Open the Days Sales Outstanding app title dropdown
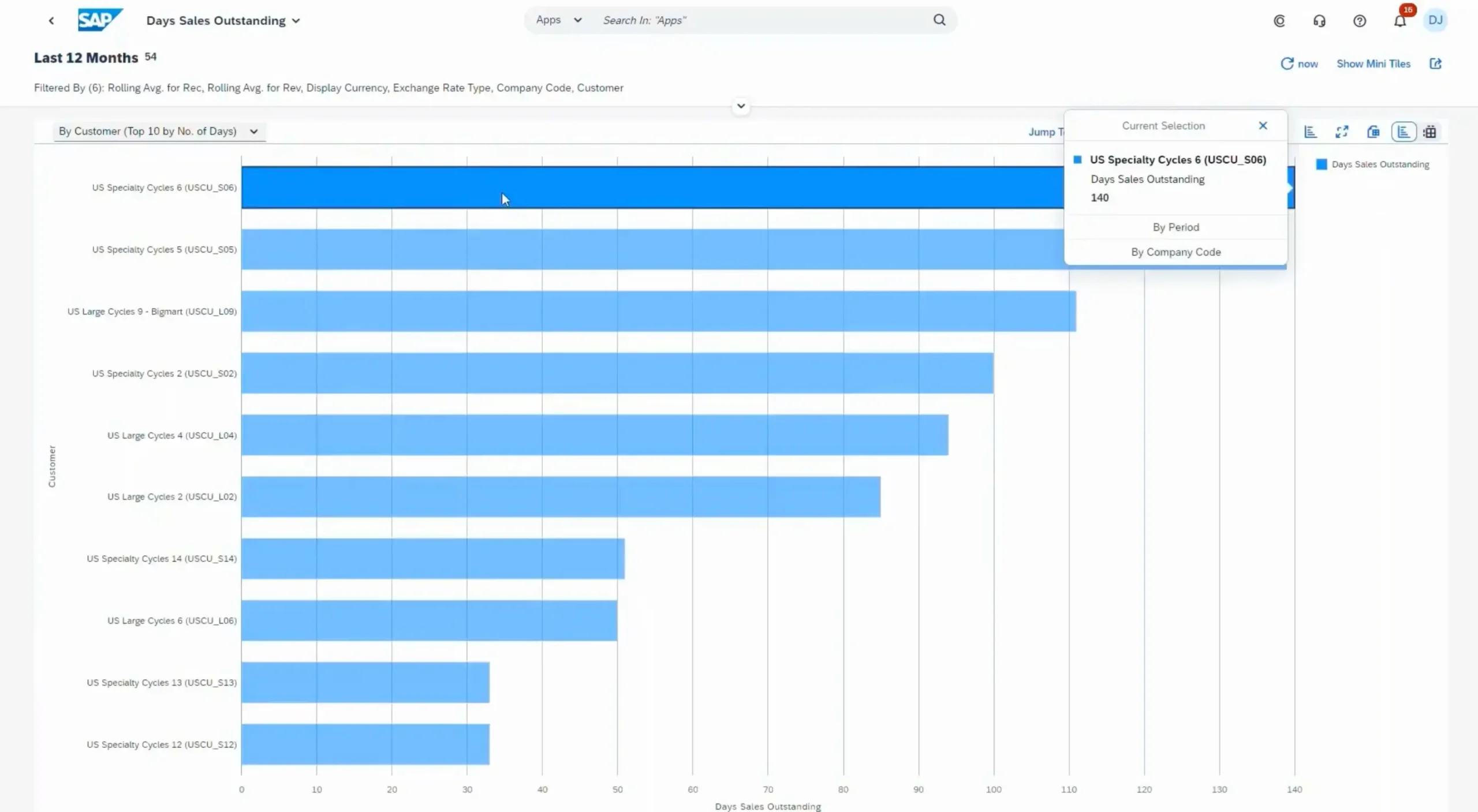This screenshot has height=812, width=1478. tap(223, 21)
